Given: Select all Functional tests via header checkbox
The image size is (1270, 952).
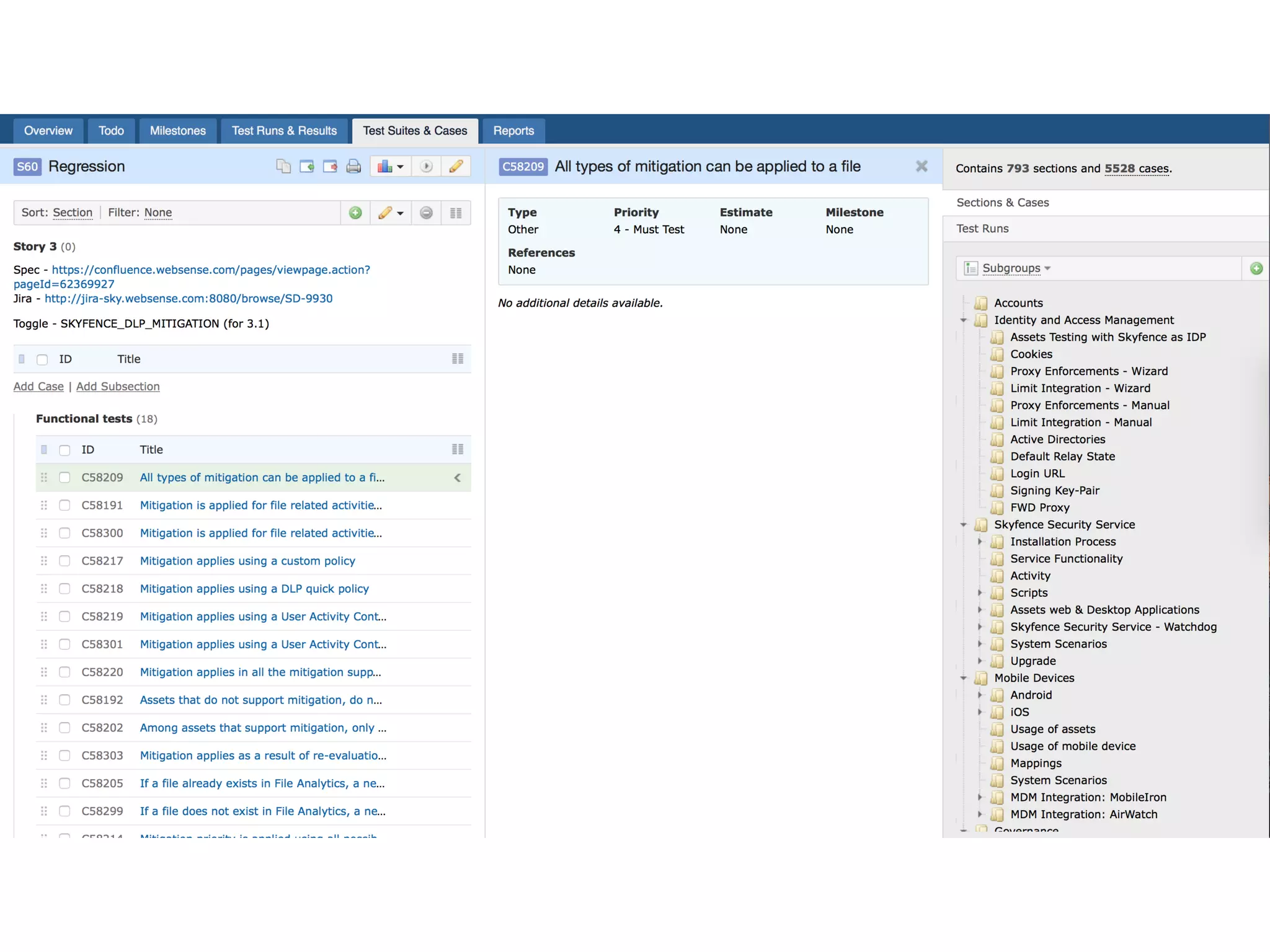Looking at the screenshot, I should (x=64, y=450).
